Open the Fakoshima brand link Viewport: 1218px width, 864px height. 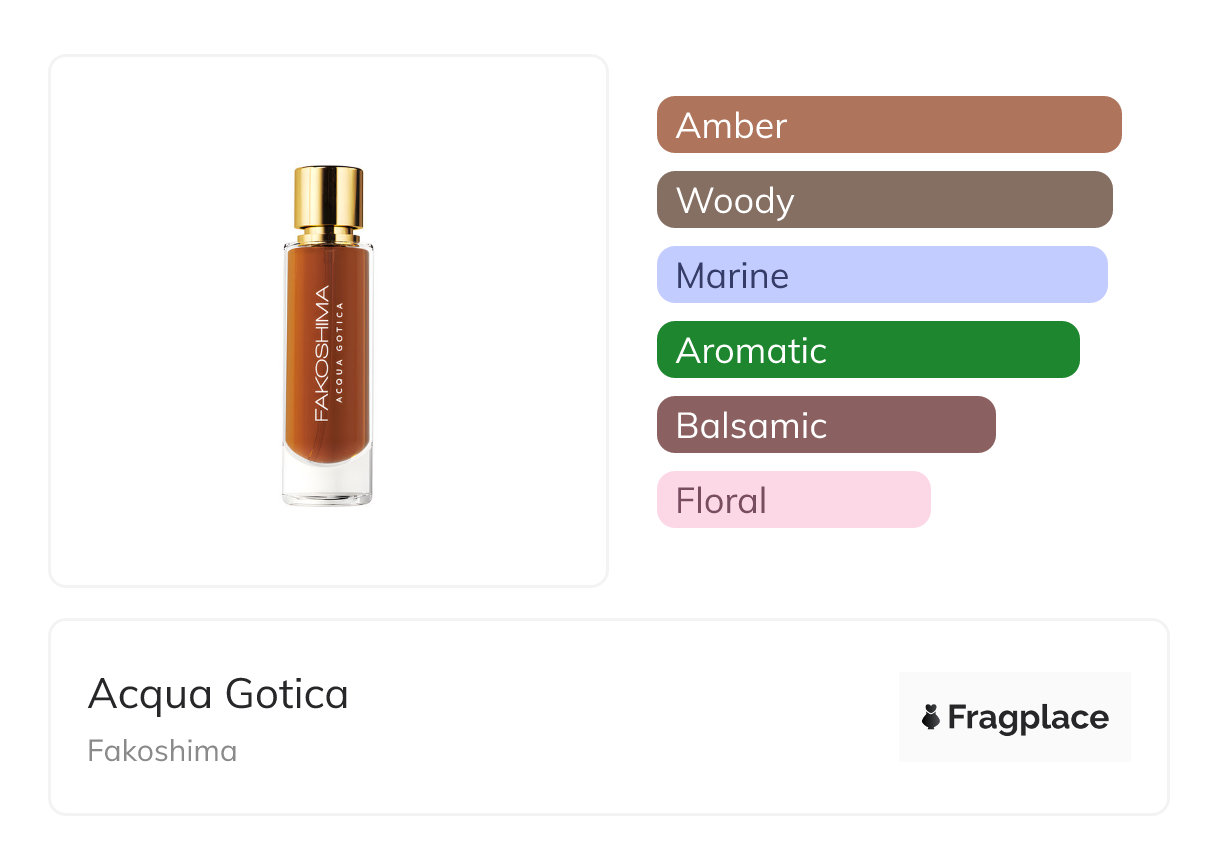[162, 751]
